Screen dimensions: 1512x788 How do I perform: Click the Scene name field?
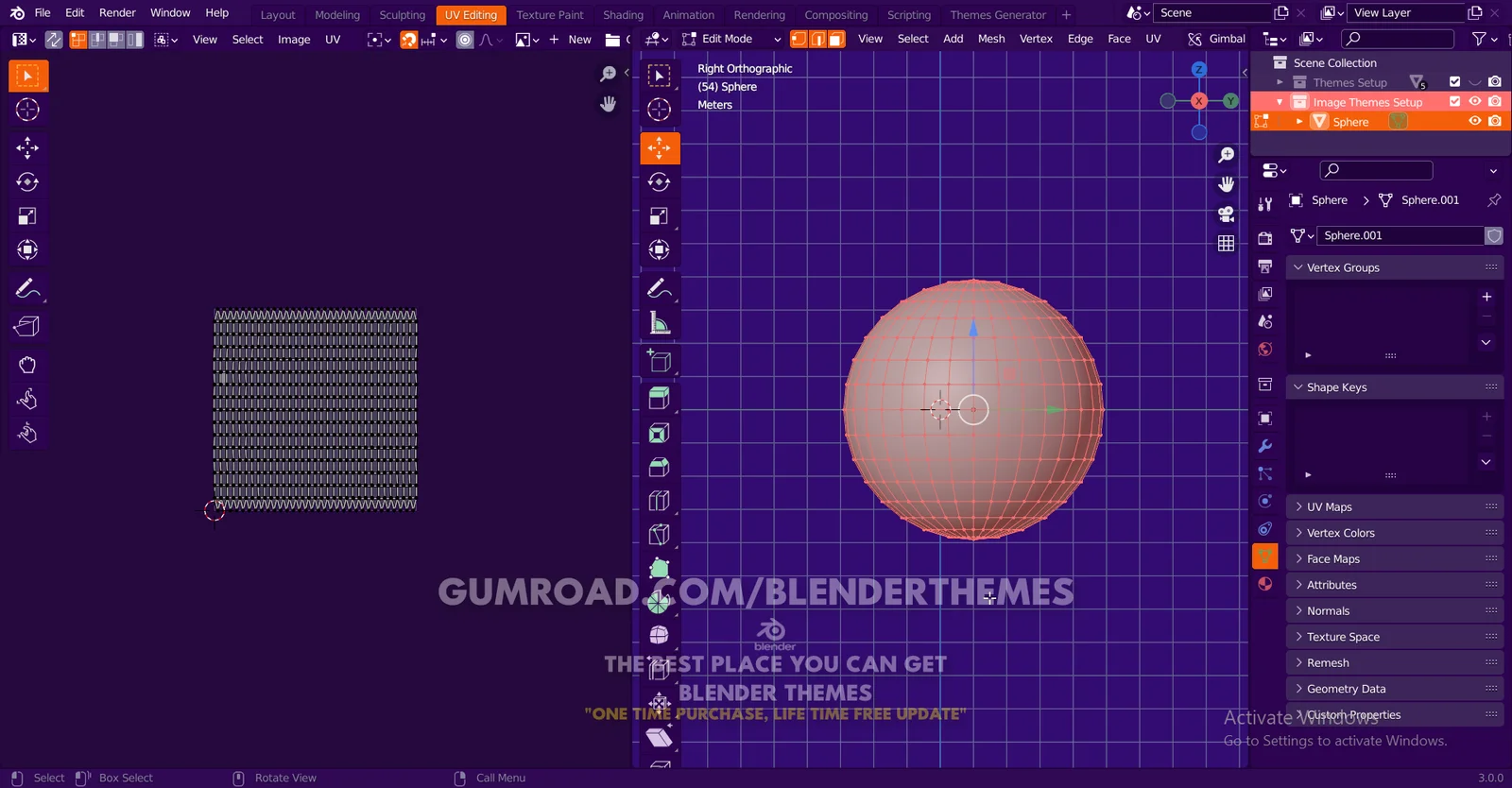pos(1212,13)
